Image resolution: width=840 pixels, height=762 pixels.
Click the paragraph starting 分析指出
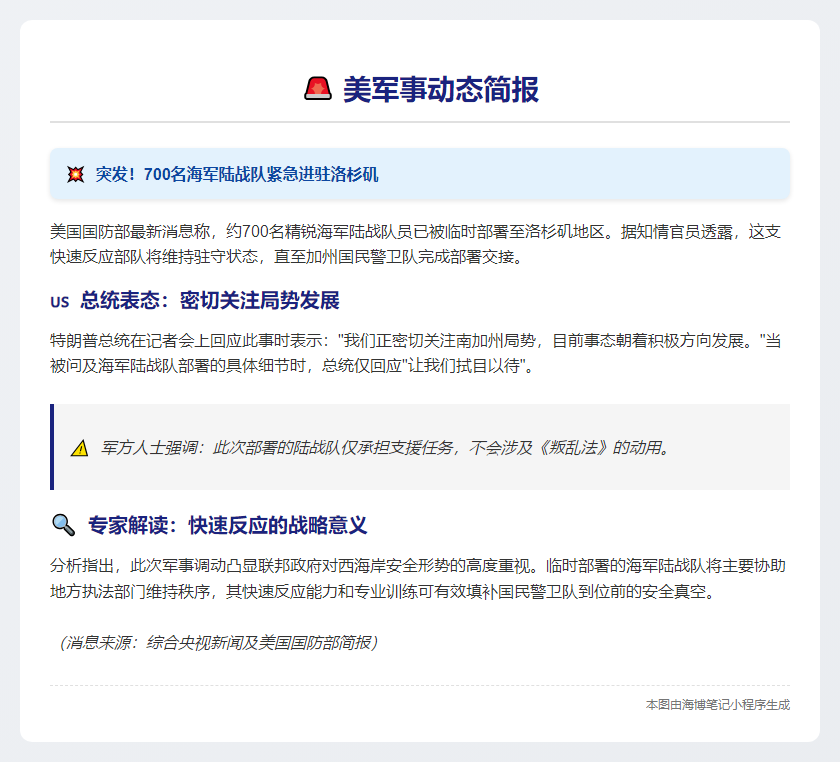pos(418,579)
